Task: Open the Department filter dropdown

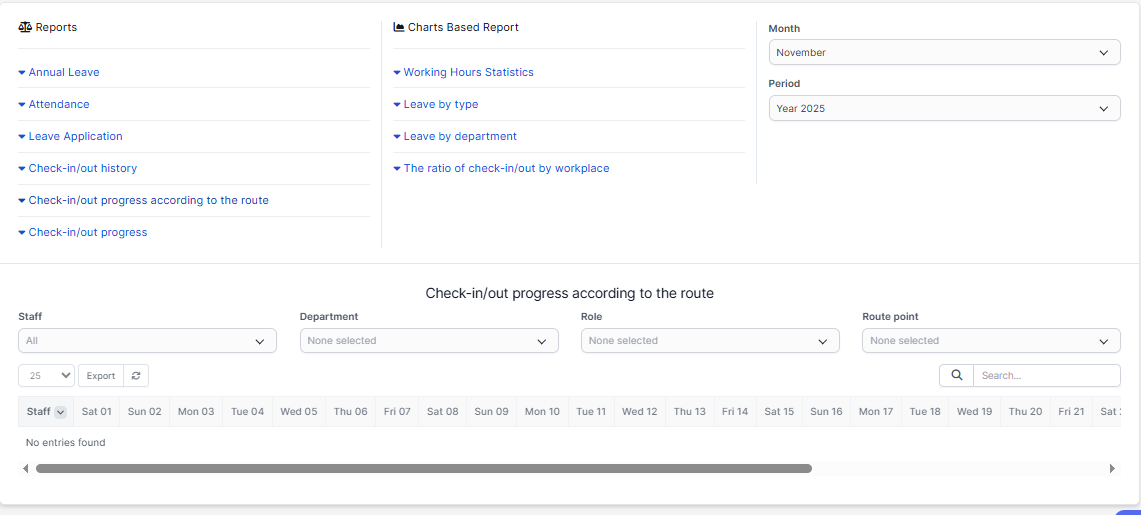Action: (428, 341)
